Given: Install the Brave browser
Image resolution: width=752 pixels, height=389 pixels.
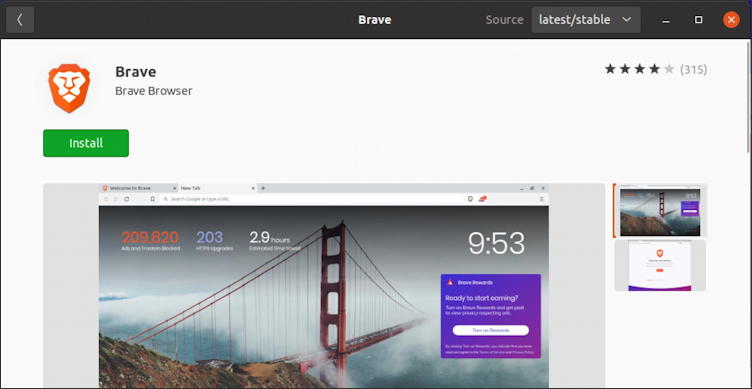Looking at the screenshot, I should click(x=86, y=143).
